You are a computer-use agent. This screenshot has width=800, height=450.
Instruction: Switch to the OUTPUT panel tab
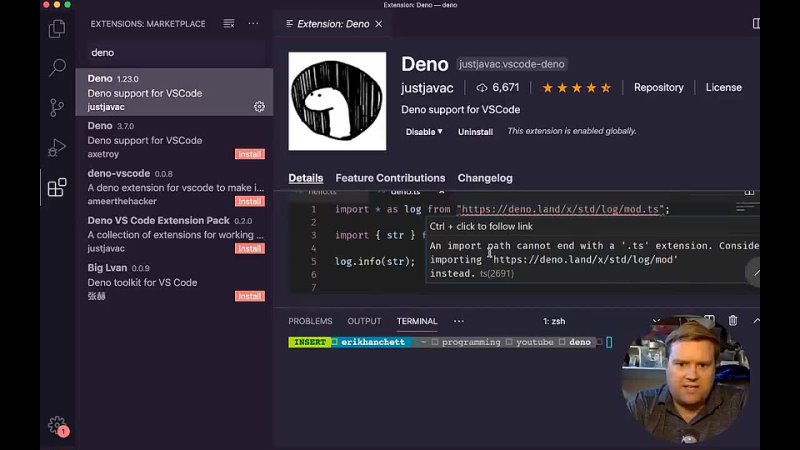(x=364, y=321)
